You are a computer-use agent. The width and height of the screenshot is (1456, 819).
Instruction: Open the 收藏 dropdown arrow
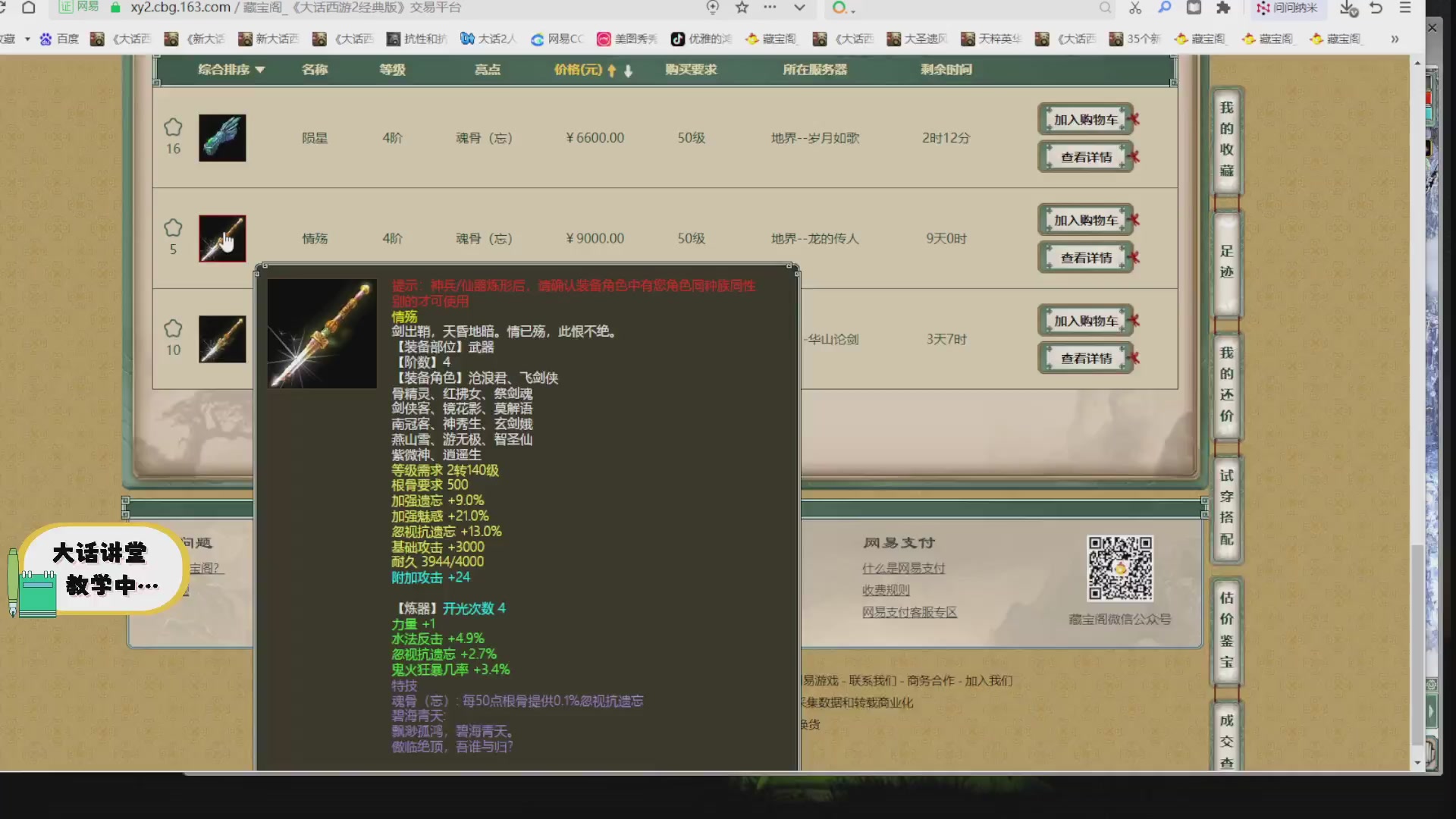[x=27, y=39]
